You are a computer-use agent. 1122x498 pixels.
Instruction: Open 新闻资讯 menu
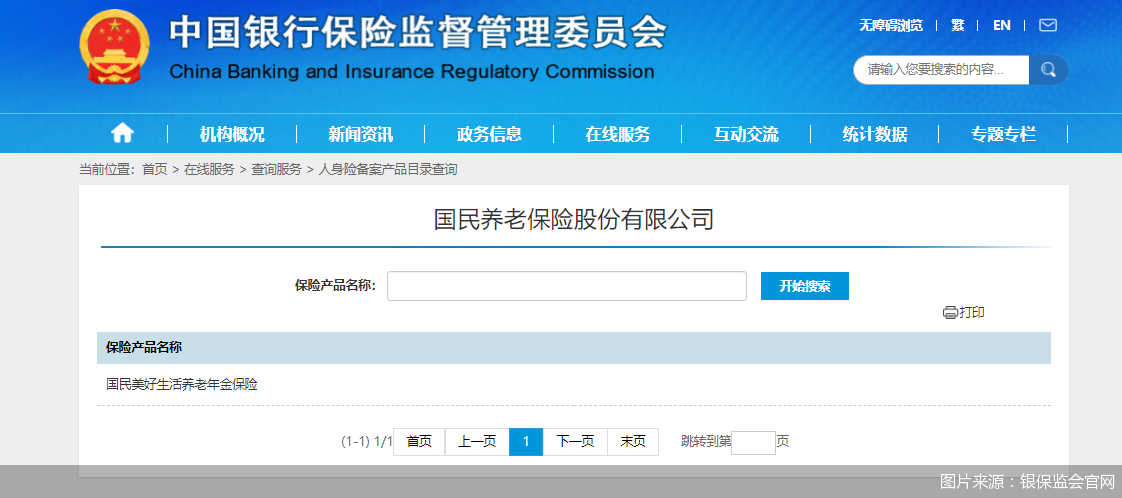click(361, 134)
